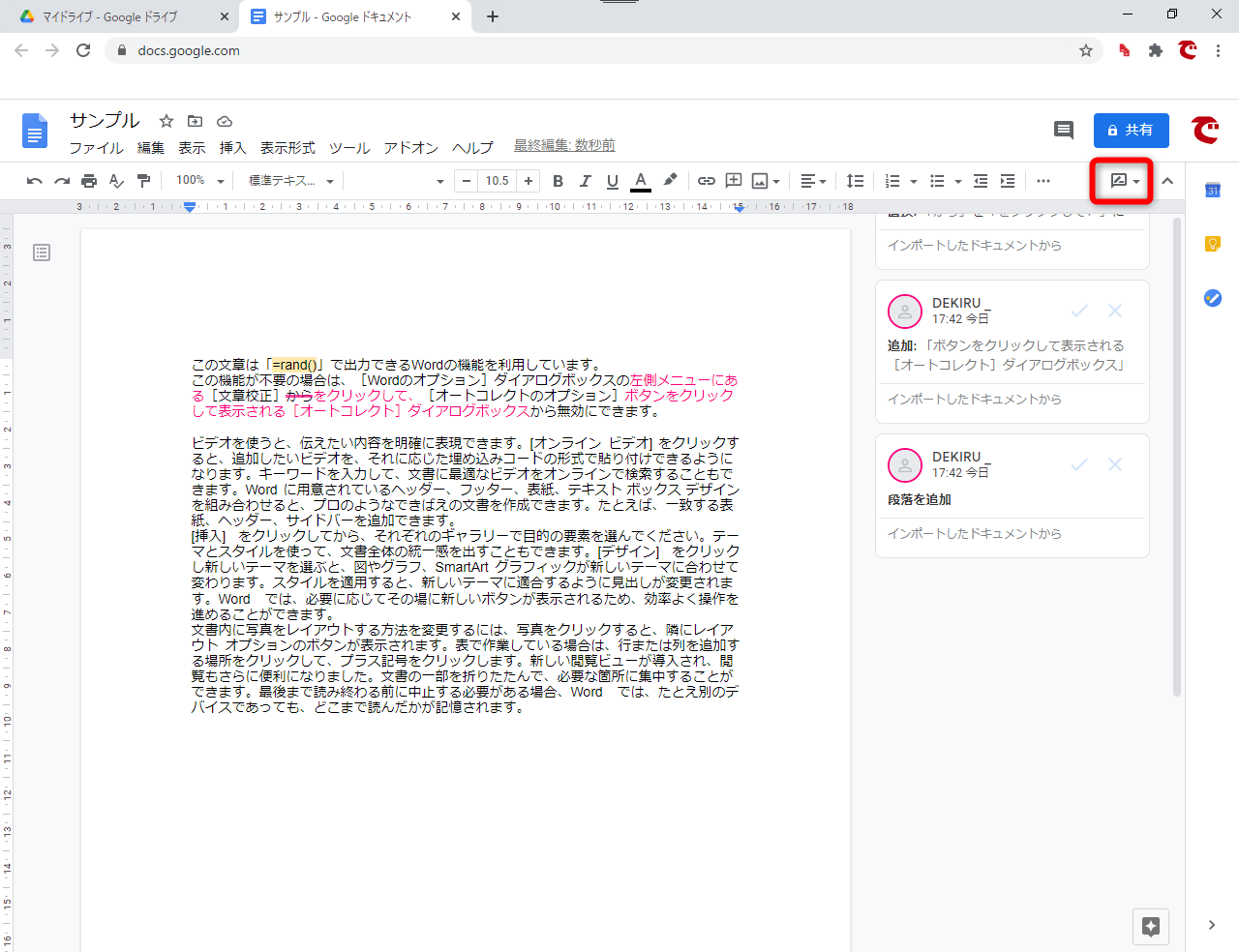Insert a link
1239x952 pixels.
tap(707, 181)
